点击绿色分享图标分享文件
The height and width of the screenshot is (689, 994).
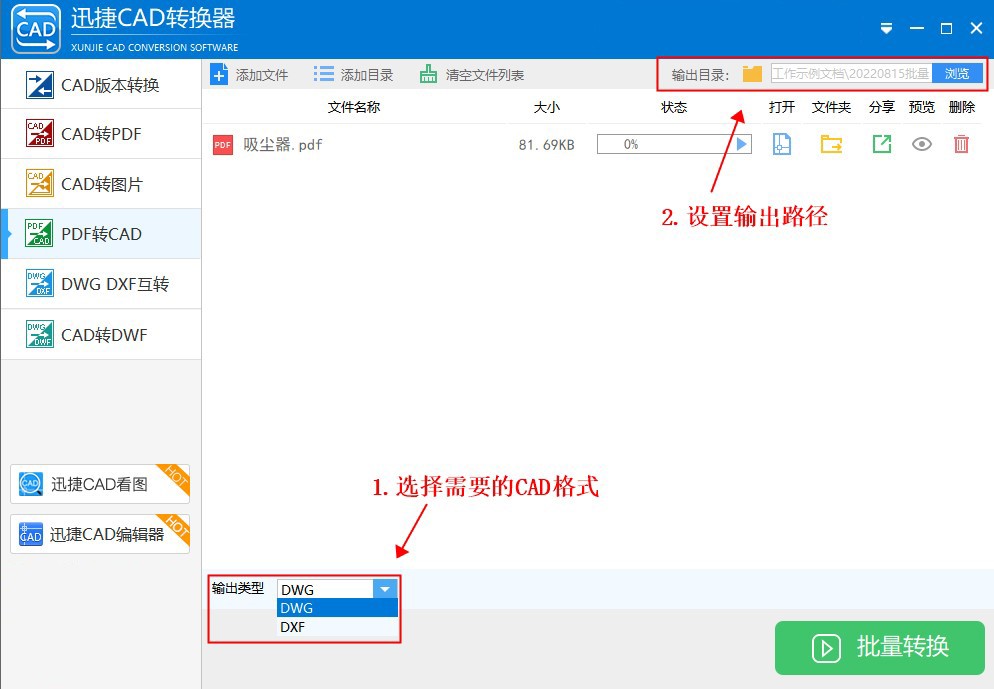(882, 144)
